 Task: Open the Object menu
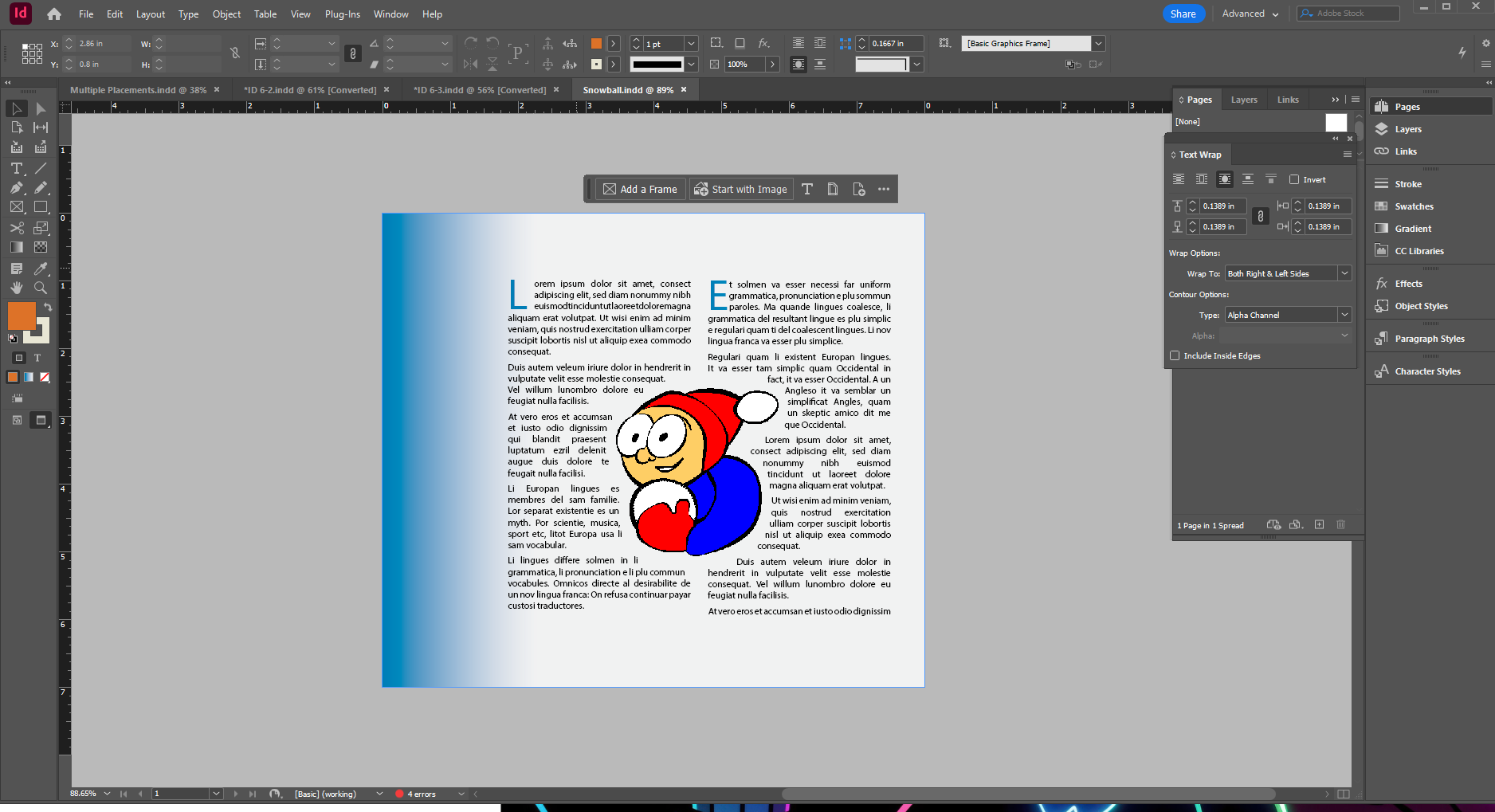226,14
